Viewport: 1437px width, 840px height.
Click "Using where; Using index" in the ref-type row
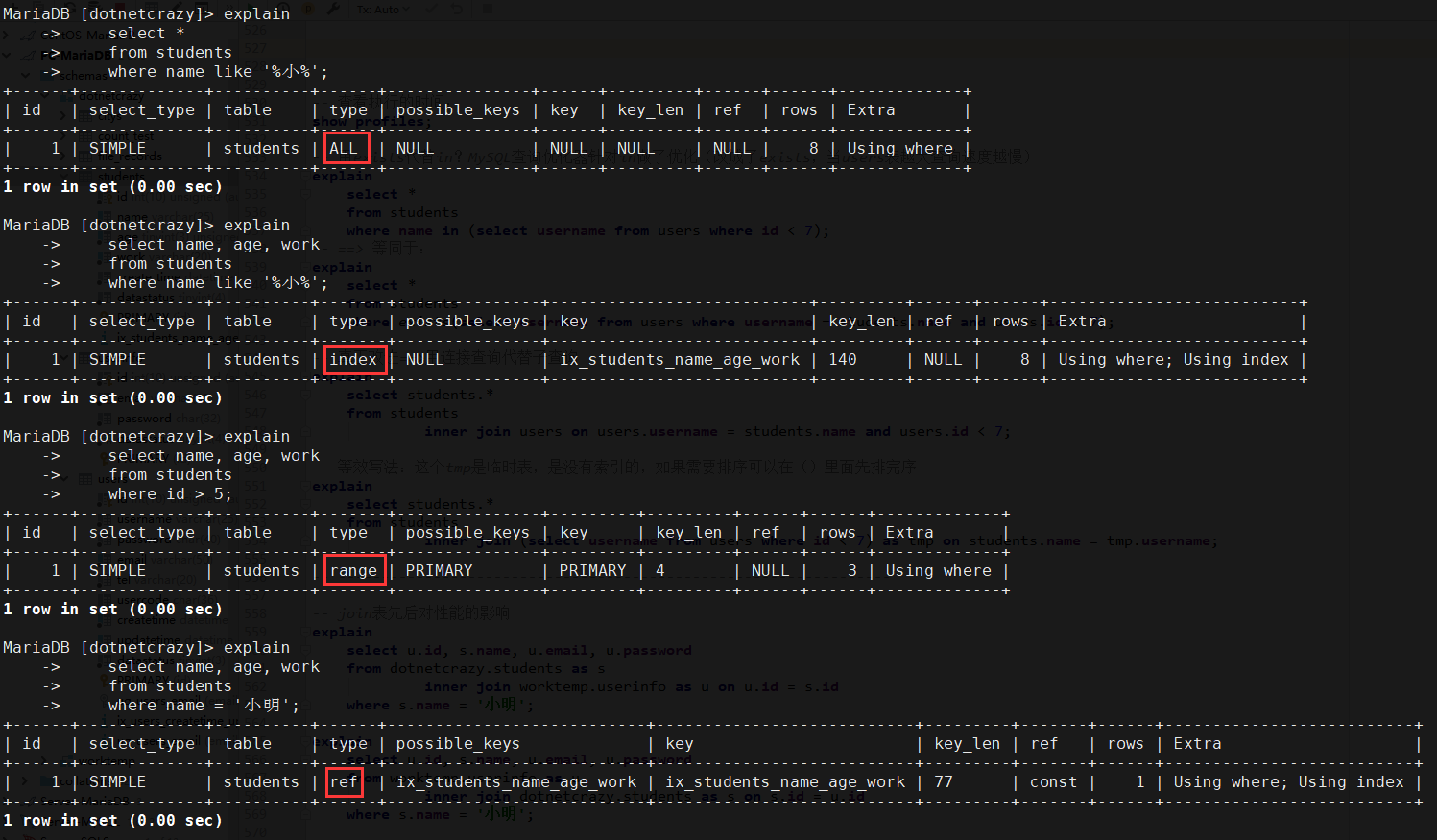tap(1288, 782)
